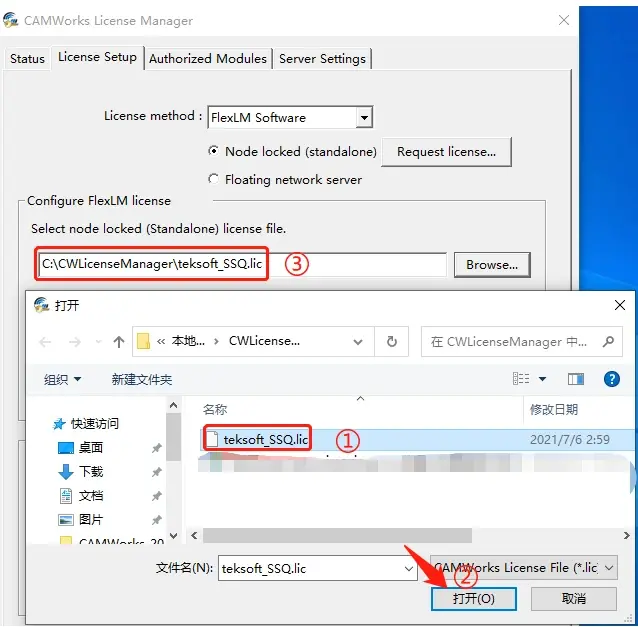Click the Request license button
Screen dimensions: 638x627
tap(446, 152)
